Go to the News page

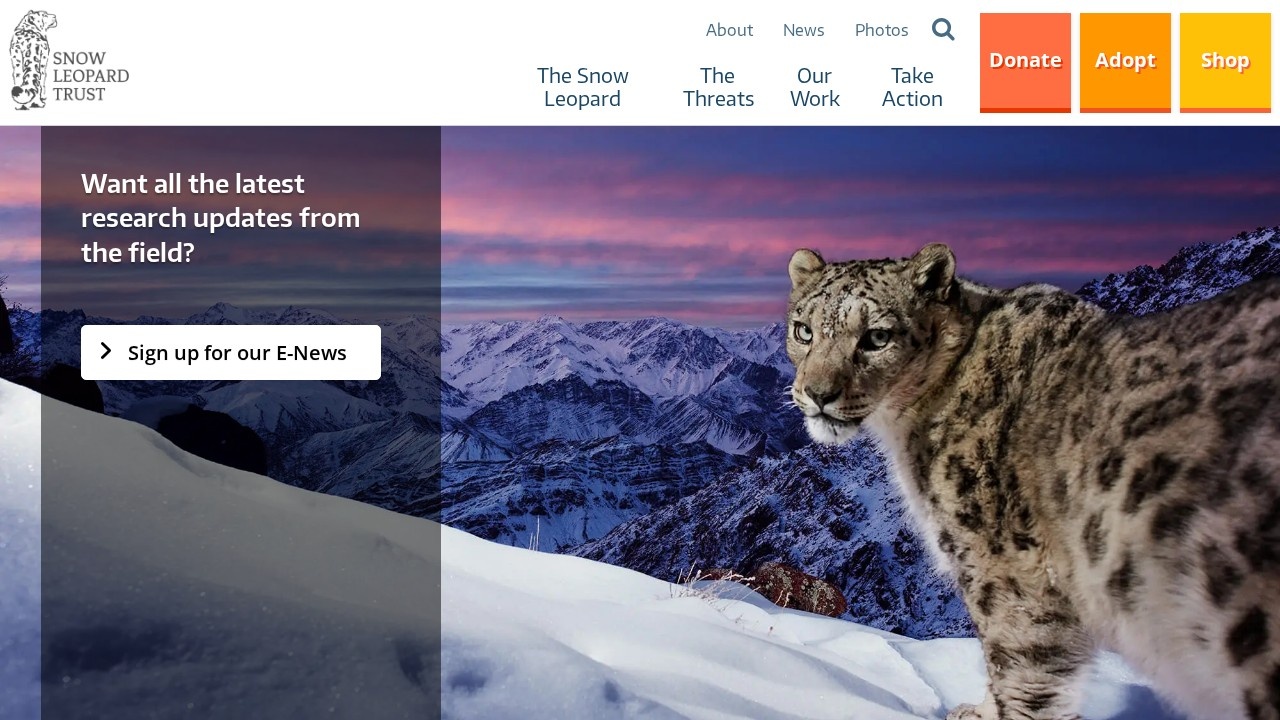pyautogui.click(x=803, y=30)
